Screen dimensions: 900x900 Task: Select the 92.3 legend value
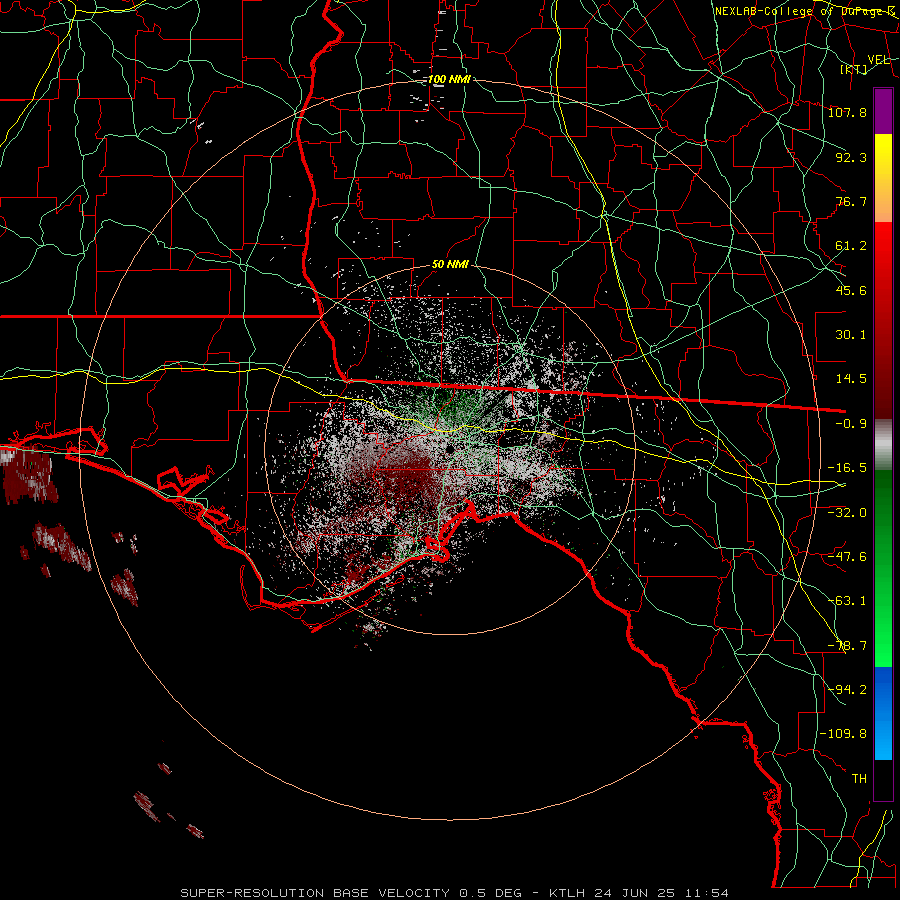coord(851,157)
